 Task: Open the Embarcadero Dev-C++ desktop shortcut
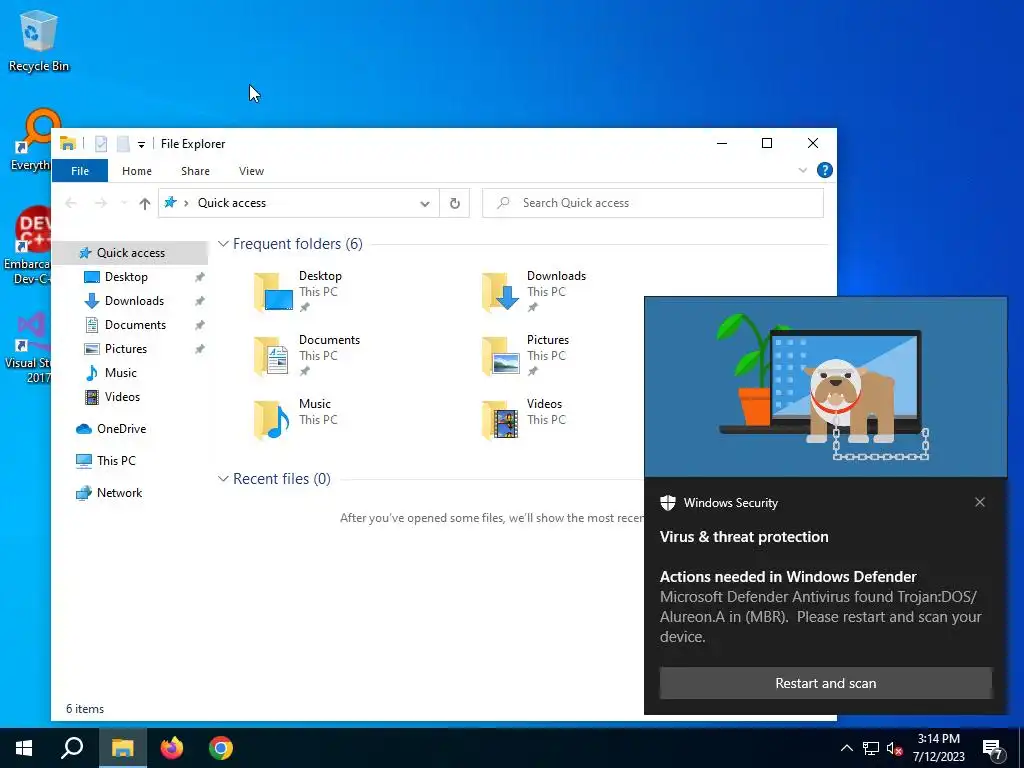tap(27, 246)
